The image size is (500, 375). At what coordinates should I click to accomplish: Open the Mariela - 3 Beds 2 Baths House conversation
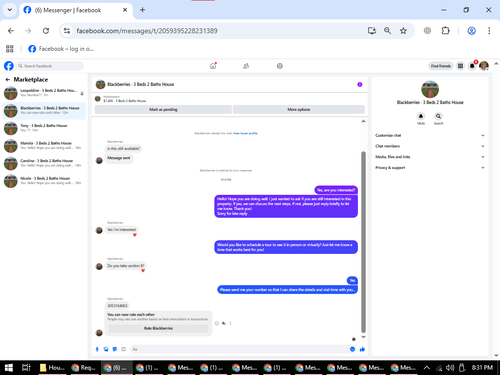click(x=44, y=146)
